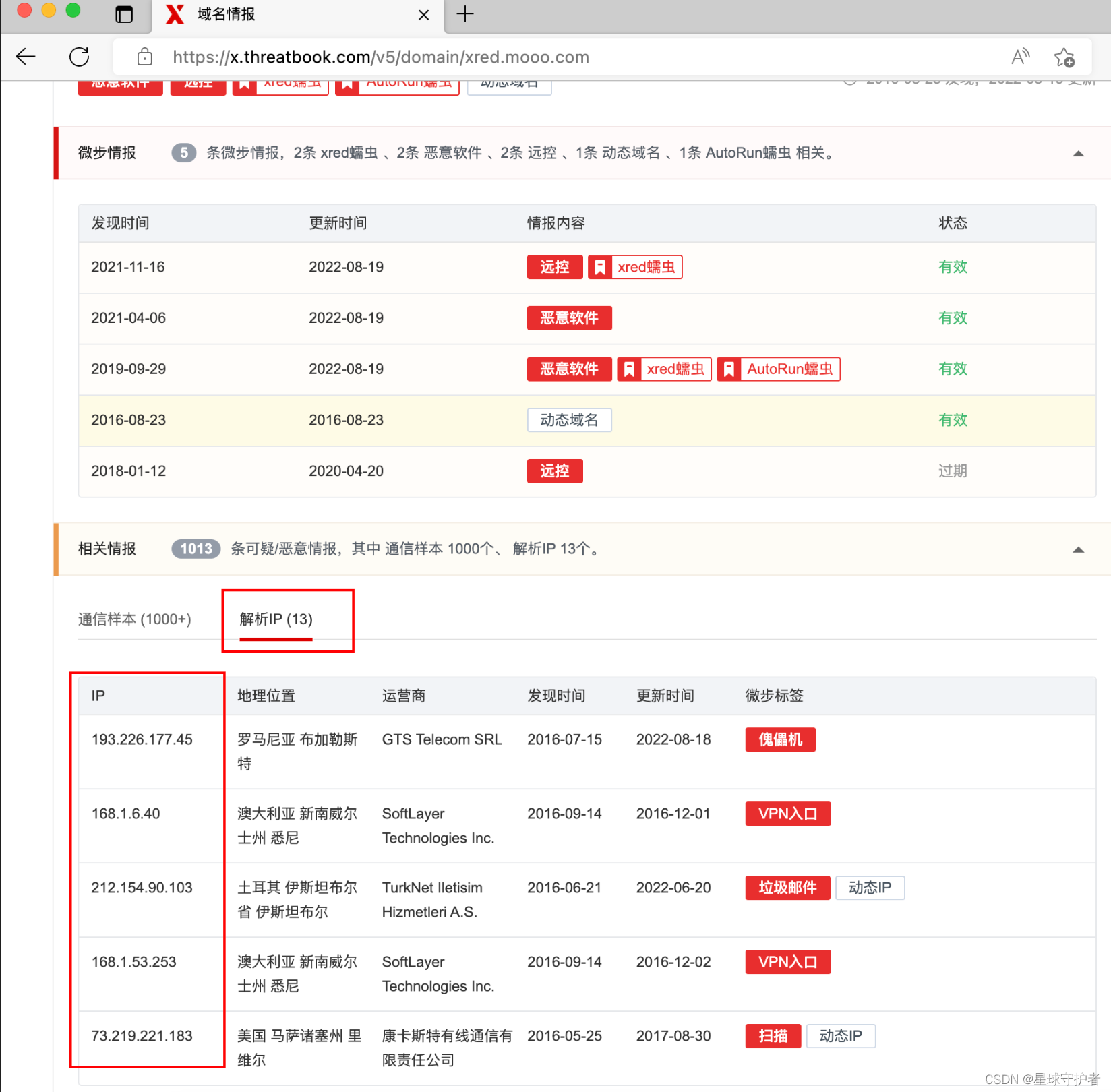Click 远控 tag in 2021-11-16 row
The height and width of the screenshot is (1092, 1111).
tap(555, 267)
